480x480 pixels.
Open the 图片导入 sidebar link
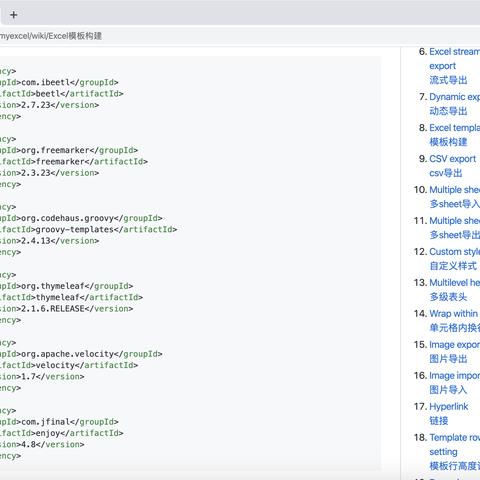click(x=448, y=390)
